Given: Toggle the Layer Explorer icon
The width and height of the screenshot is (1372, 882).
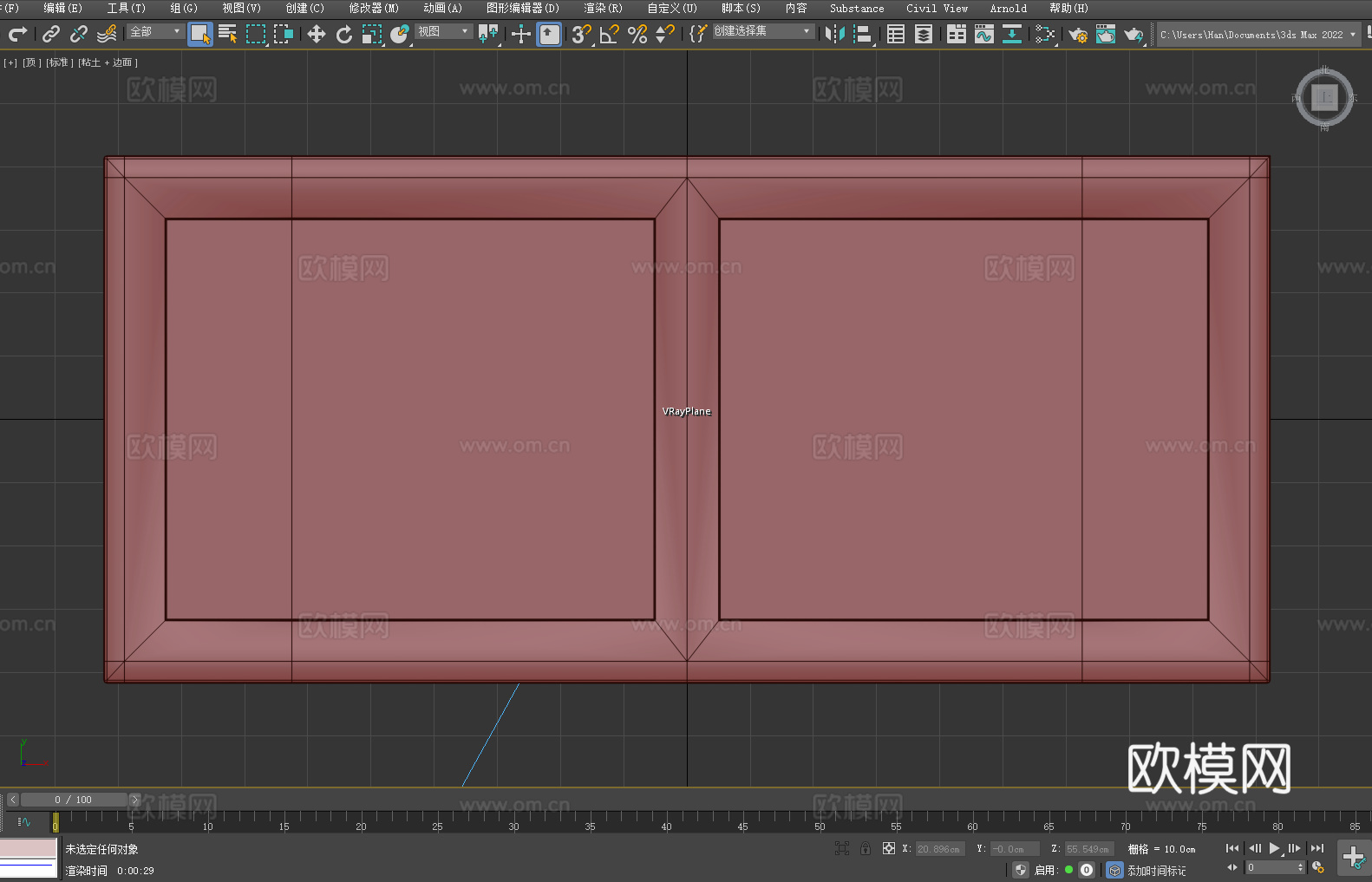Looking at the screenshot, I should 924,34.
